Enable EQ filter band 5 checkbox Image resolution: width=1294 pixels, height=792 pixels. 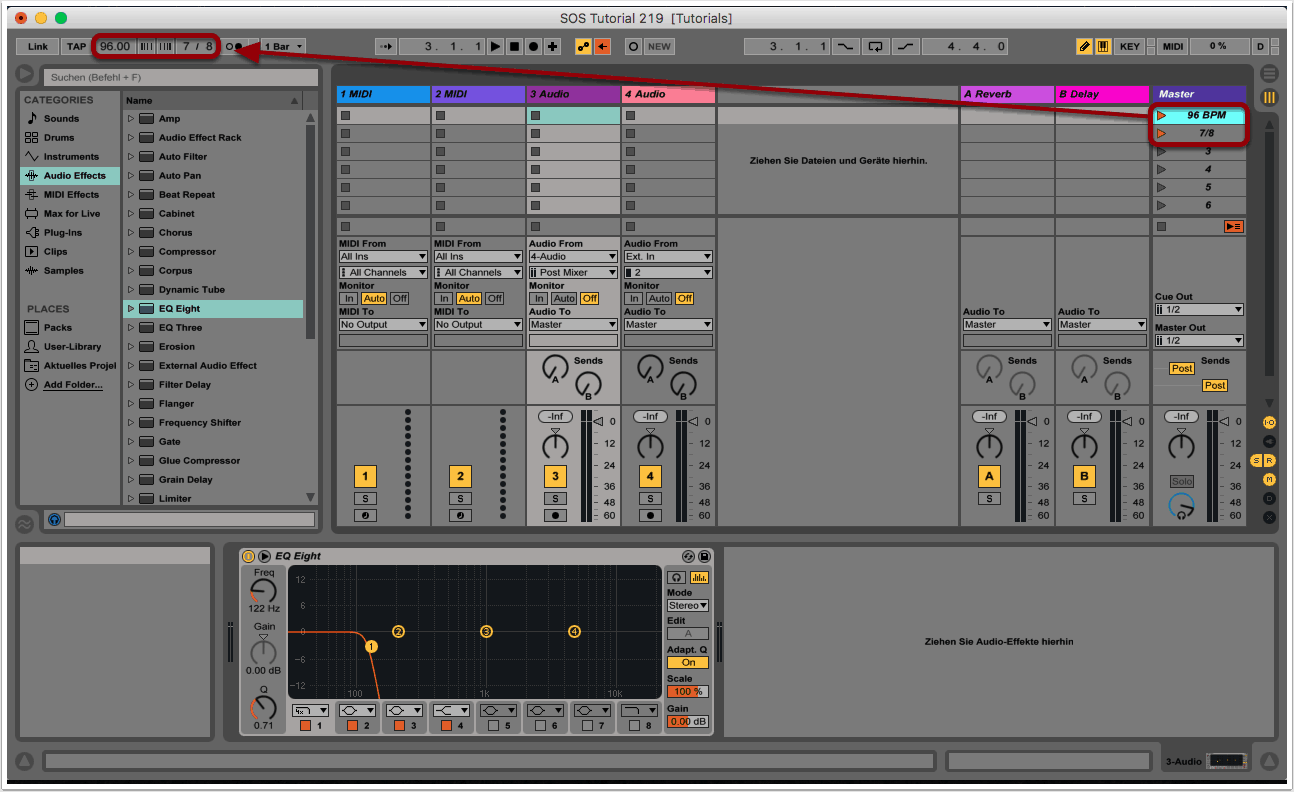click(x=493, y=726)
